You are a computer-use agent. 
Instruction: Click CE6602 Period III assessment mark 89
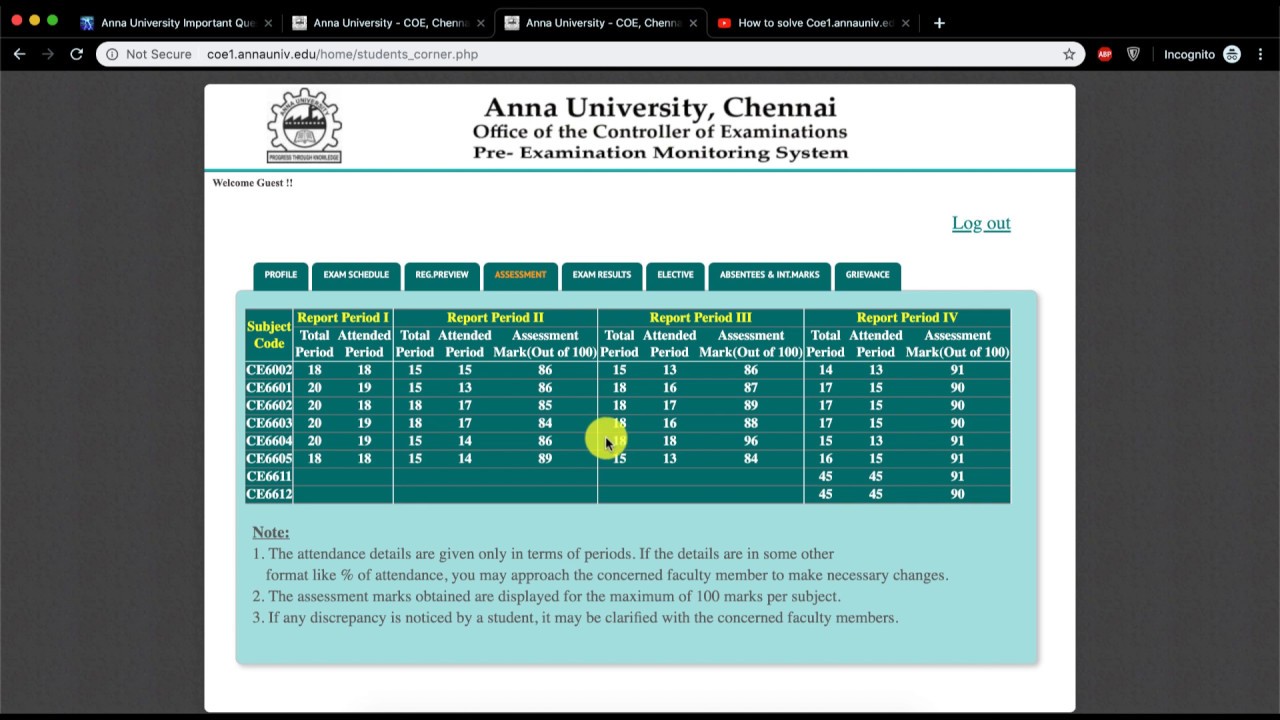(751, 406)
